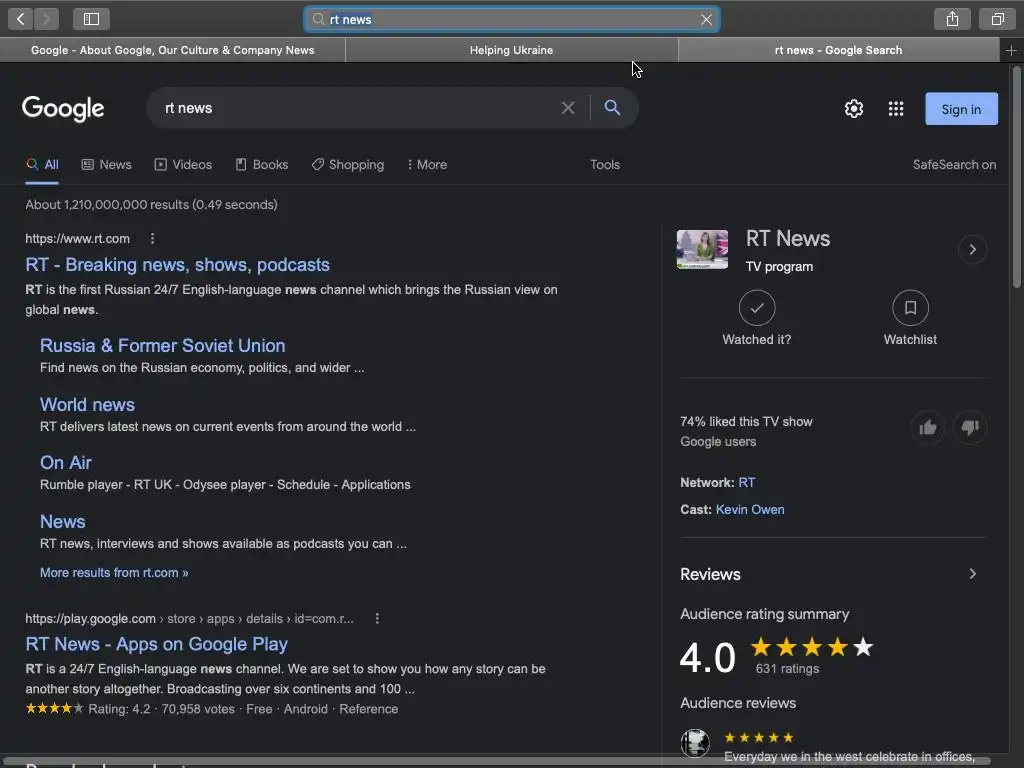The image size is (1024, 768).
Task: Expand the Reviews section arrow
Action: (x=972, y=574)
